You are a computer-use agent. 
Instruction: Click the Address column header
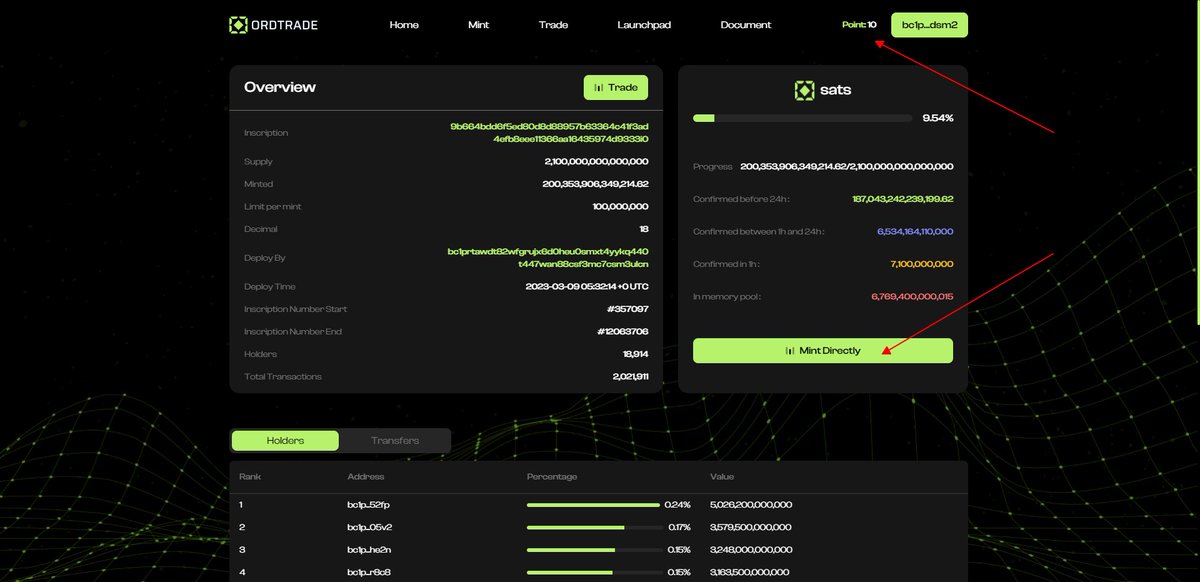pos(365,477)
